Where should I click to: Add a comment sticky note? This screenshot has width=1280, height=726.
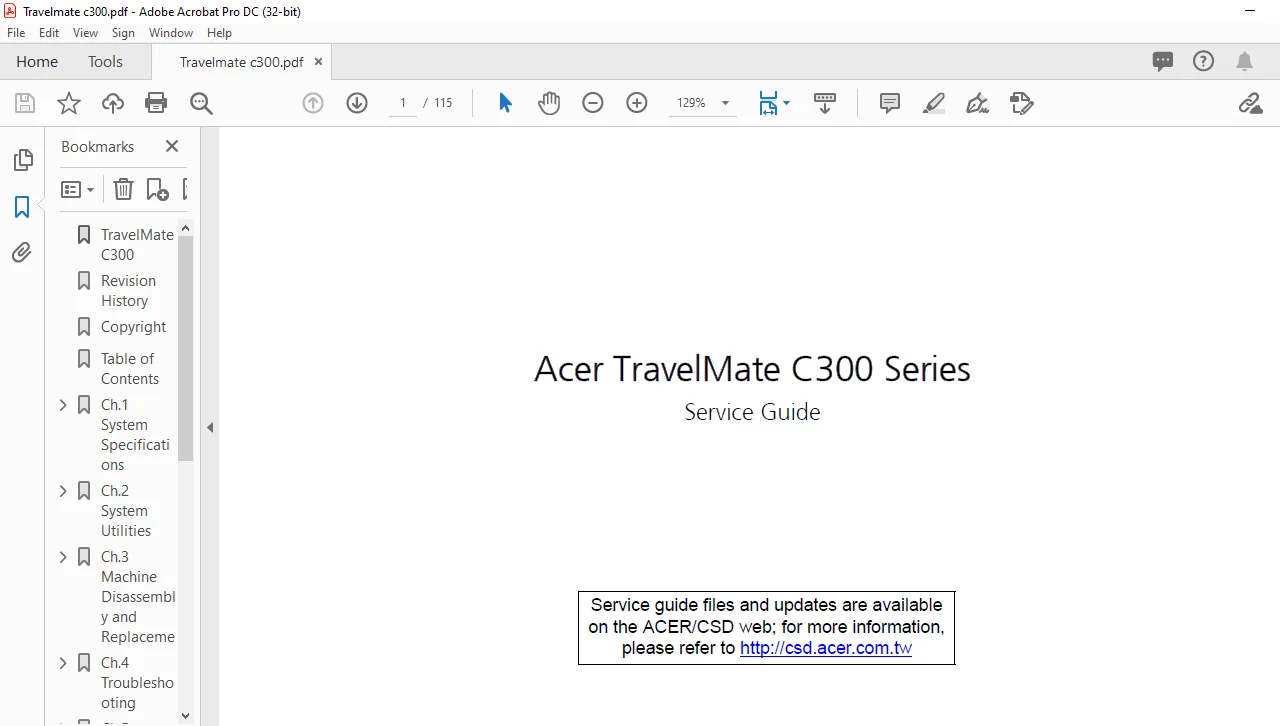click(890, 103)
